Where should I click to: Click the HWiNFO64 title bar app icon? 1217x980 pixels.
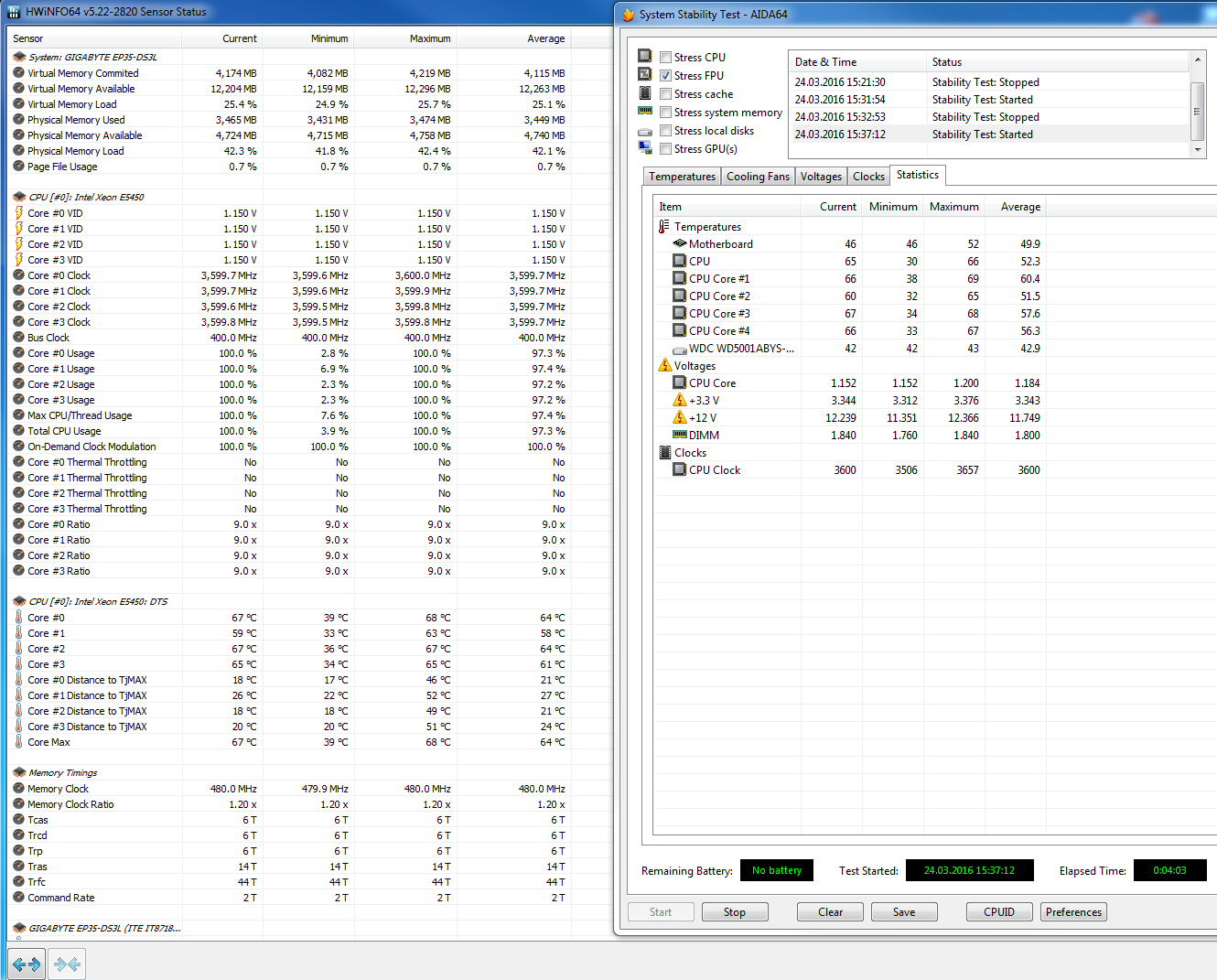pos(14,12)
